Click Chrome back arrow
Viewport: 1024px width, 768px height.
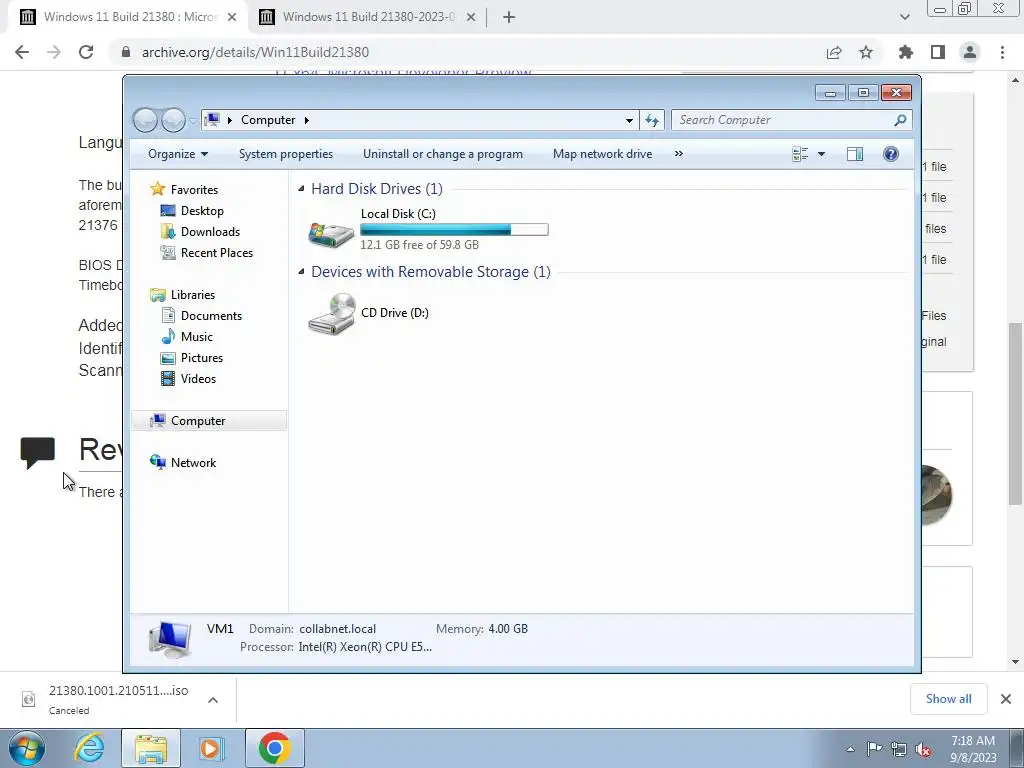[x=22, y=52]
